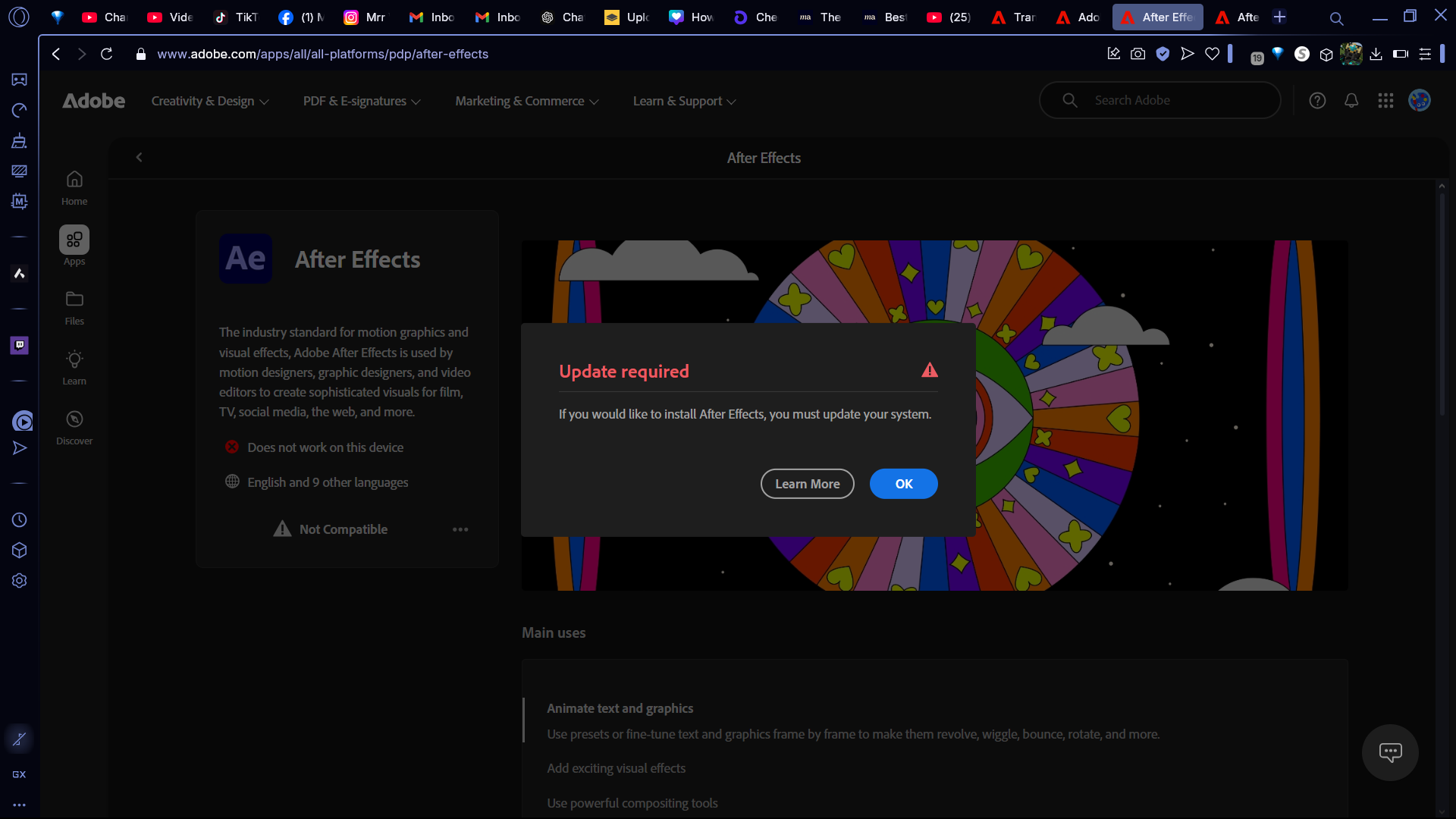1456x819 pixels.
Task: Open browsing history clock icon in sidebar
Action: pyautogui.click(x=19, y=520)
